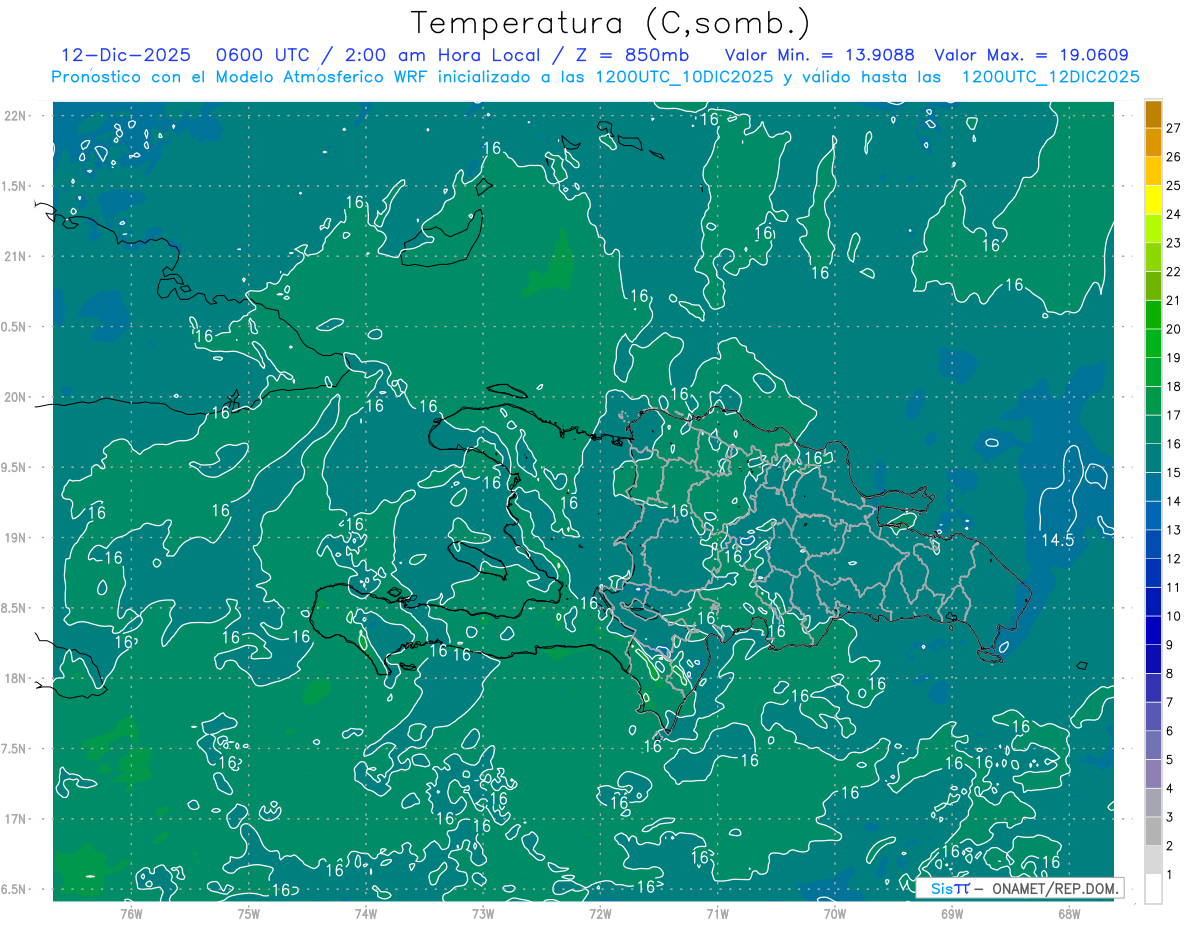
Task: Click the "74W" longitude axis label
Action: tap(365, 914)
